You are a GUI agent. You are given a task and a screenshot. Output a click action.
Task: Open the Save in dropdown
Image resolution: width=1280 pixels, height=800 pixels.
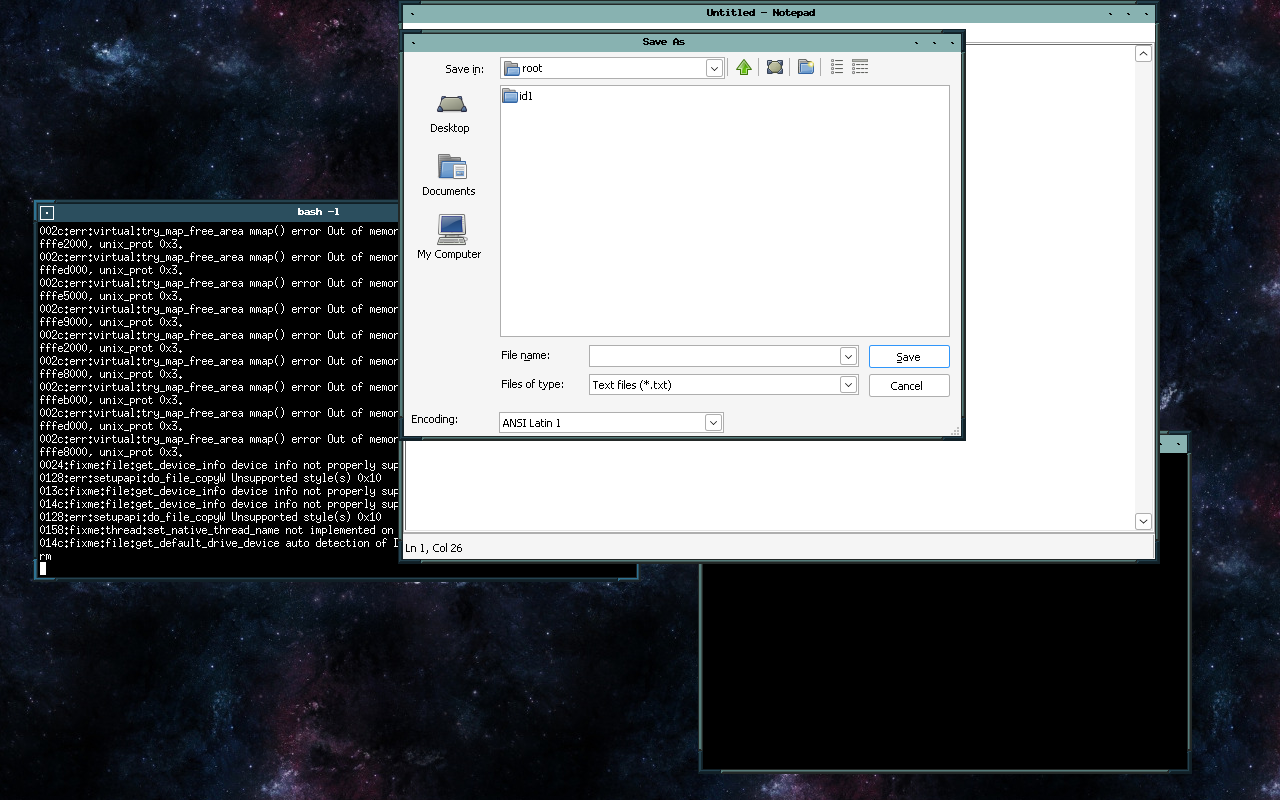click(x=713, y=67)
